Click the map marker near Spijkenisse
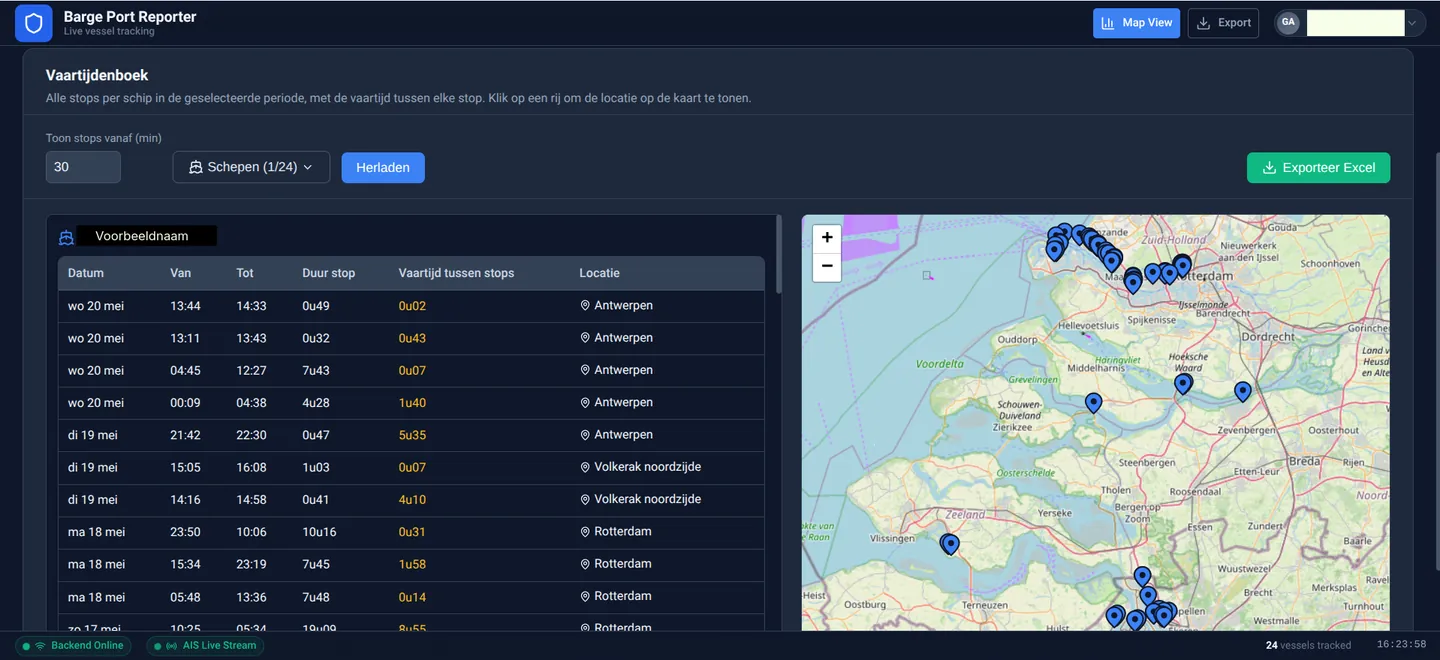 click(x=1132, y=283)
